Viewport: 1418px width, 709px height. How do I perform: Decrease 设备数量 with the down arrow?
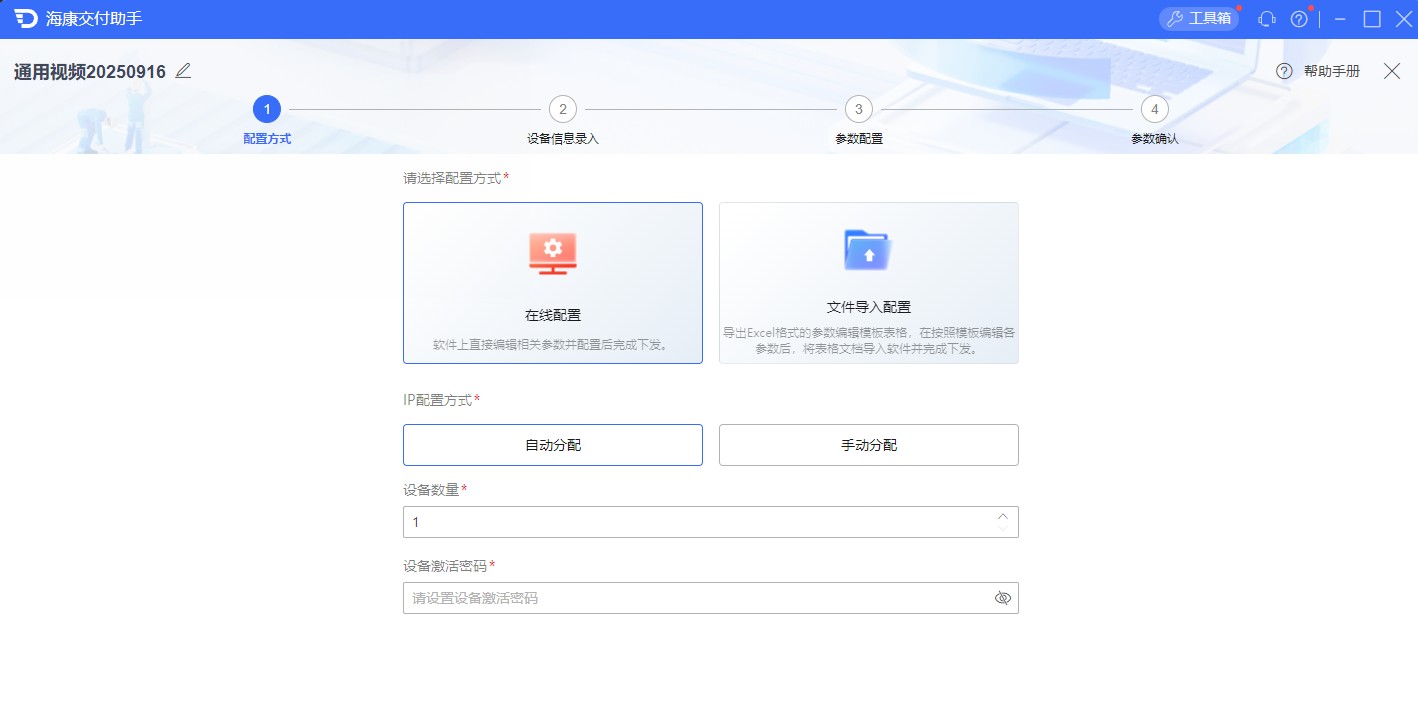pyautogui.click(x=1002, y=527)
